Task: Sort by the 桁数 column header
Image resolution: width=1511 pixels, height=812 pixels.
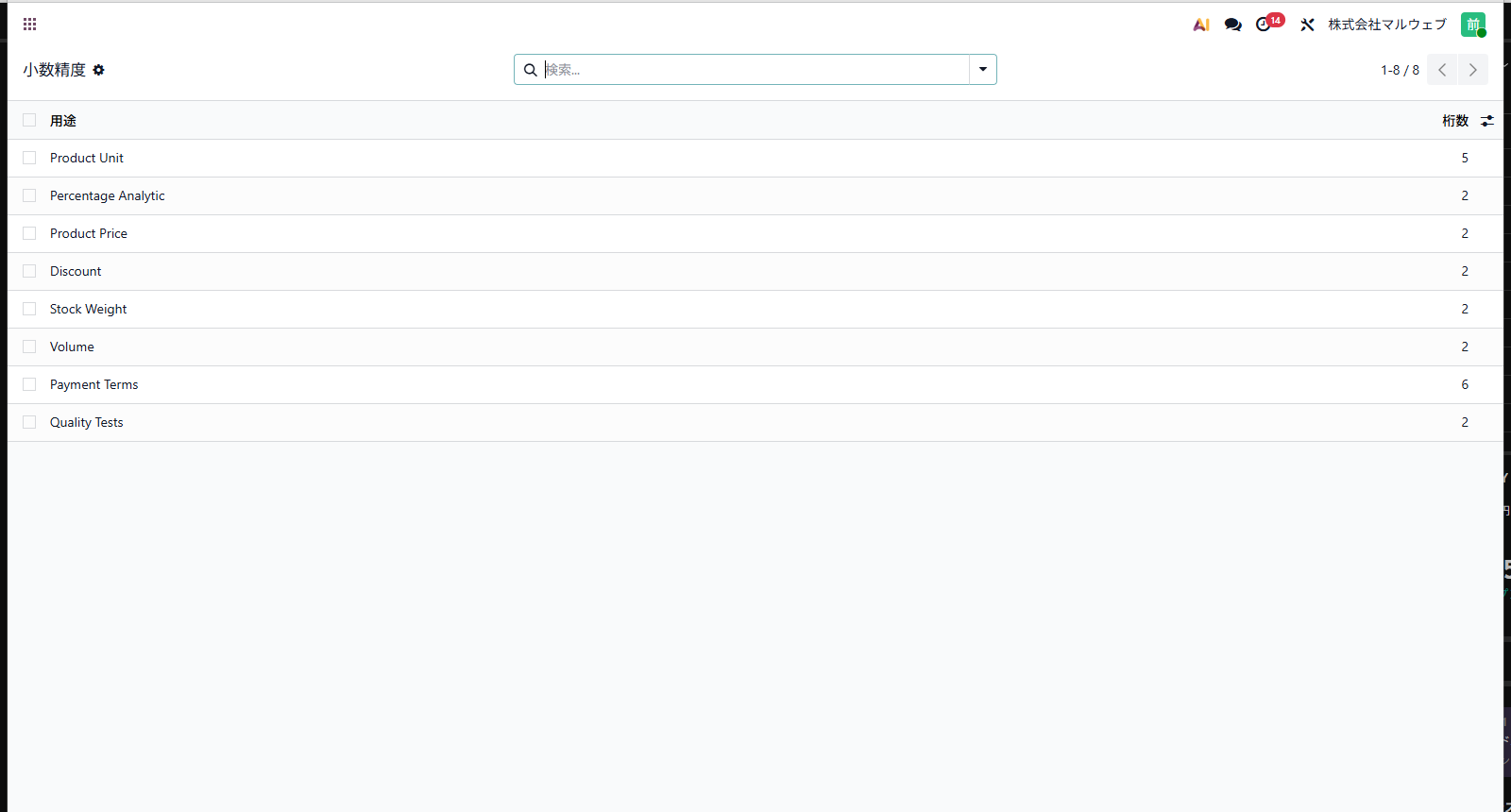Action: point(1455,121)
